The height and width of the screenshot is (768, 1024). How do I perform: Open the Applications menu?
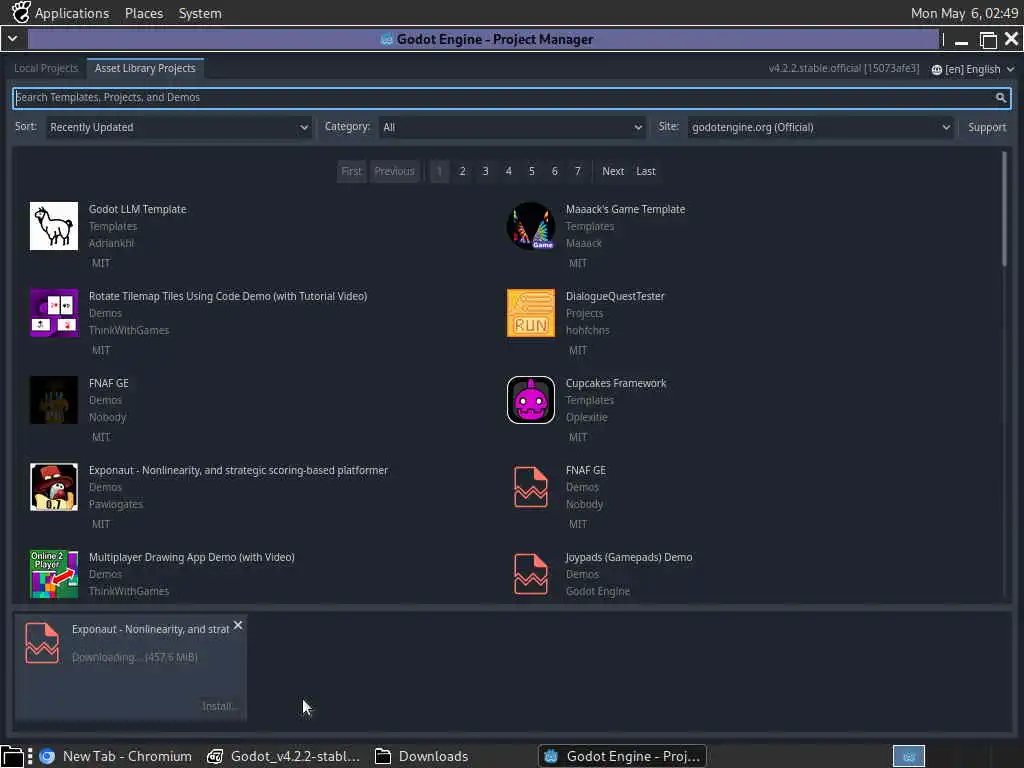72,13
